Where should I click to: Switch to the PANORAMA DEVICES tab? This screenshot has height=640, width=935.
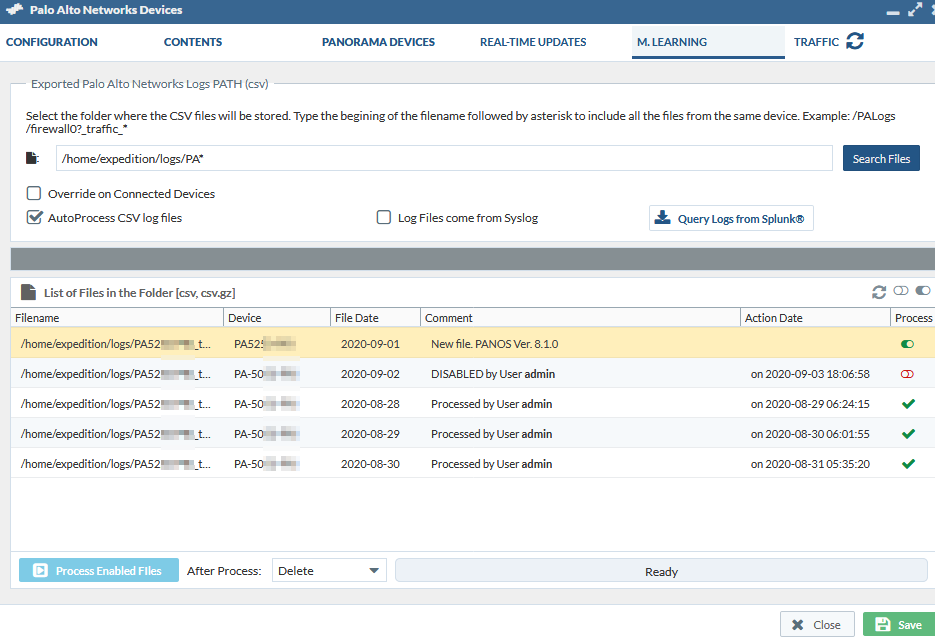click(x=378, y=42)
